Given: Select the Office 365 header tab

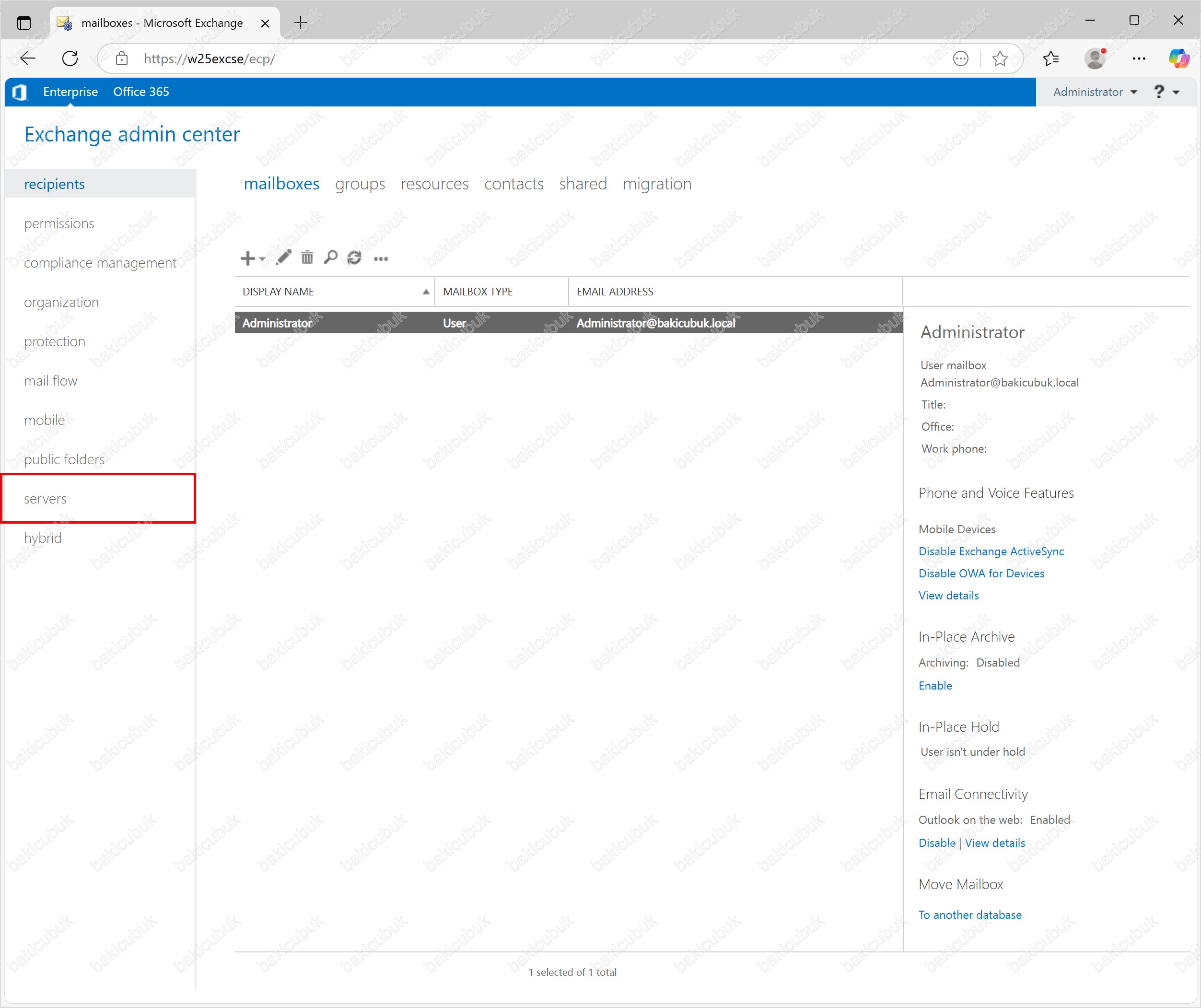Looking at the screenshot, I should [140, 92].
